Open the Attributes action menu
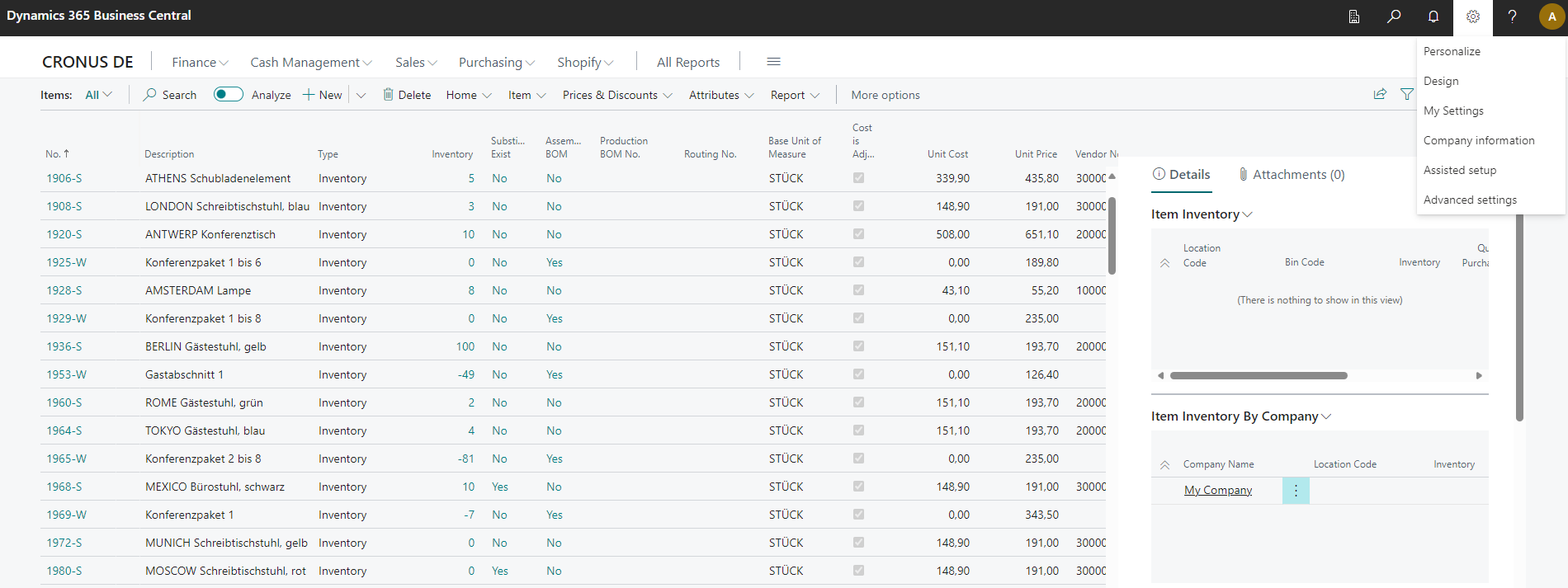This screenshot has height=588, width=1568. (721, 95)
